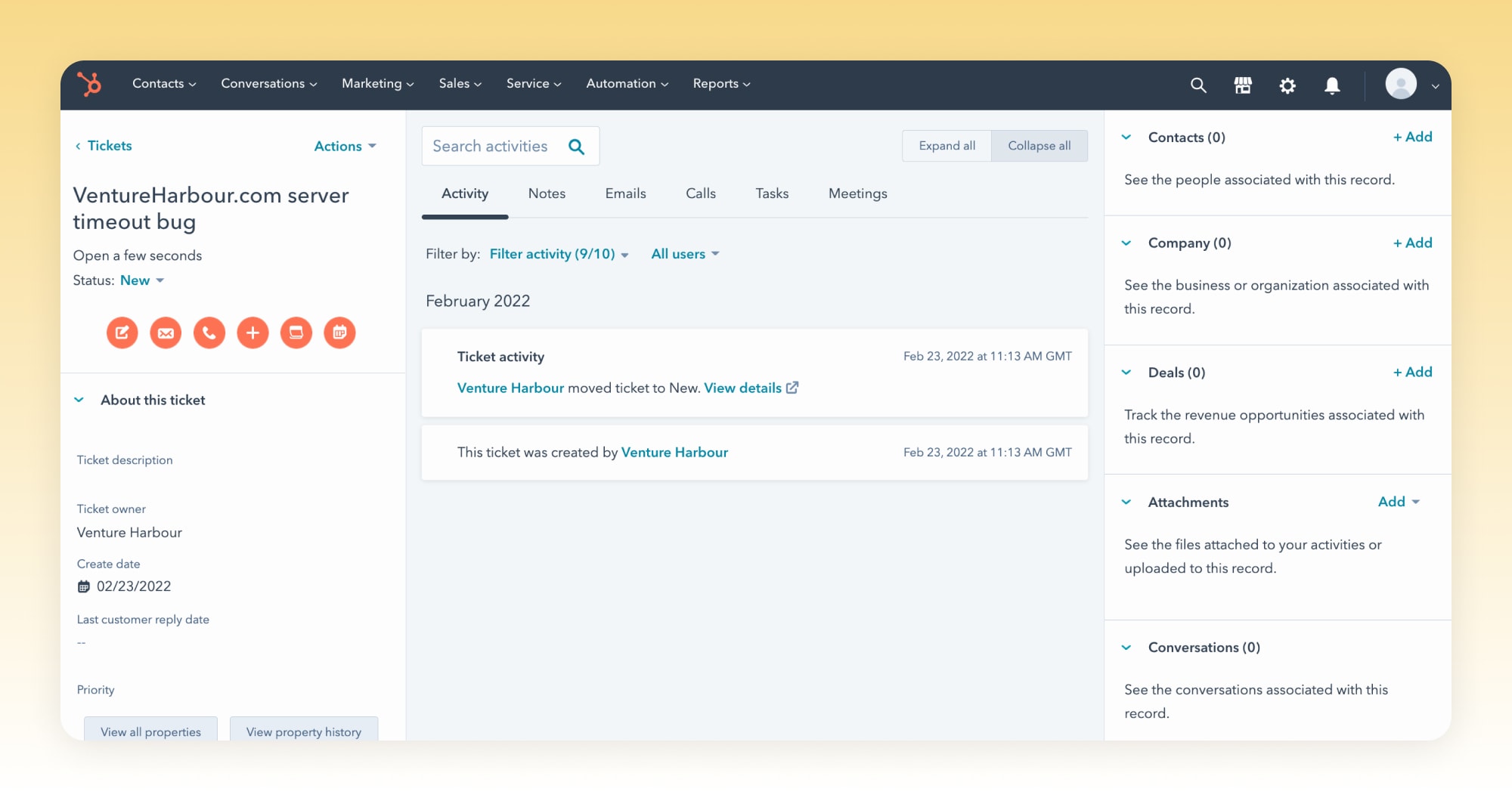Screen dimensions: 1512x801
Task: Open the notifications bell
Action: 1332,85
